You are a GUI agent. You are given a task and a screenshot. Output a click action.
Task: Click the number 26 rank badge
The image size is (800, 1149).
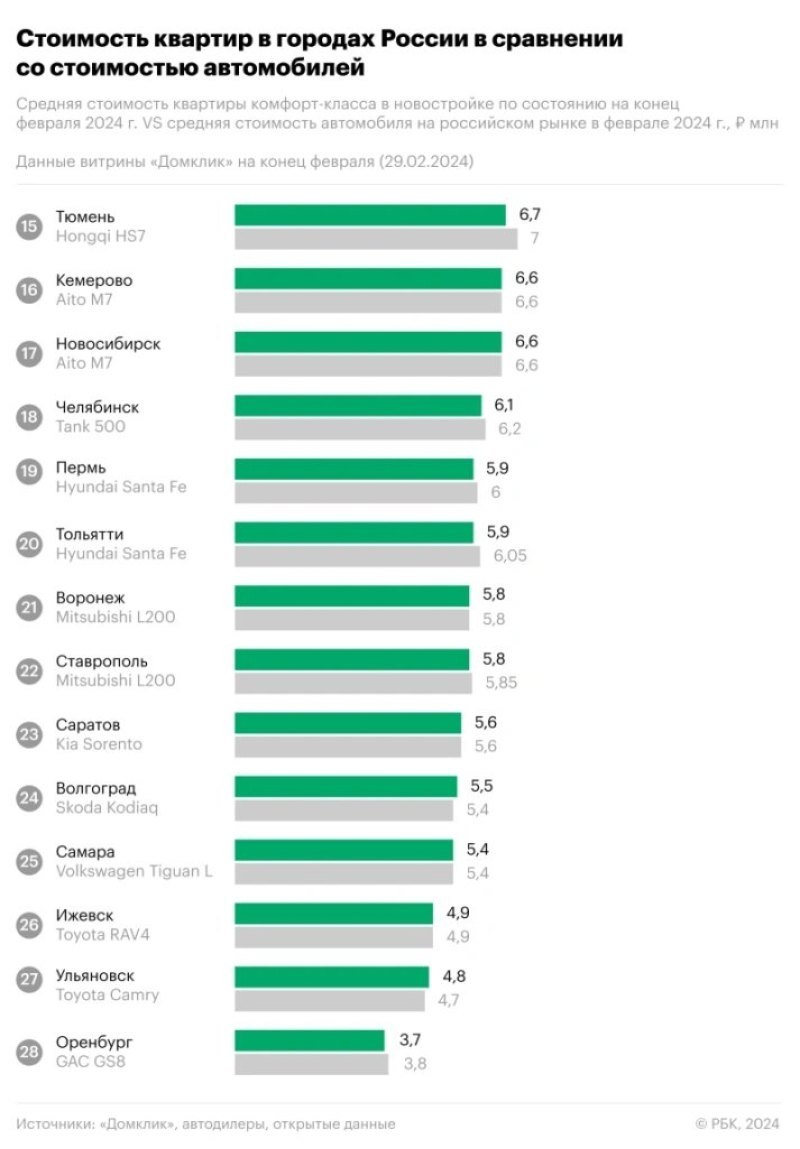[x=29, y=925]
